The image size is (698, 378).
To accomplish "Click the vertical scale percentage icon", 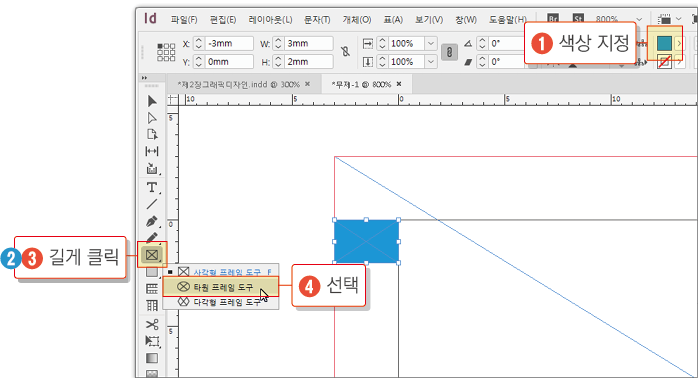I will pyautogui.click(x=368, y=62).
